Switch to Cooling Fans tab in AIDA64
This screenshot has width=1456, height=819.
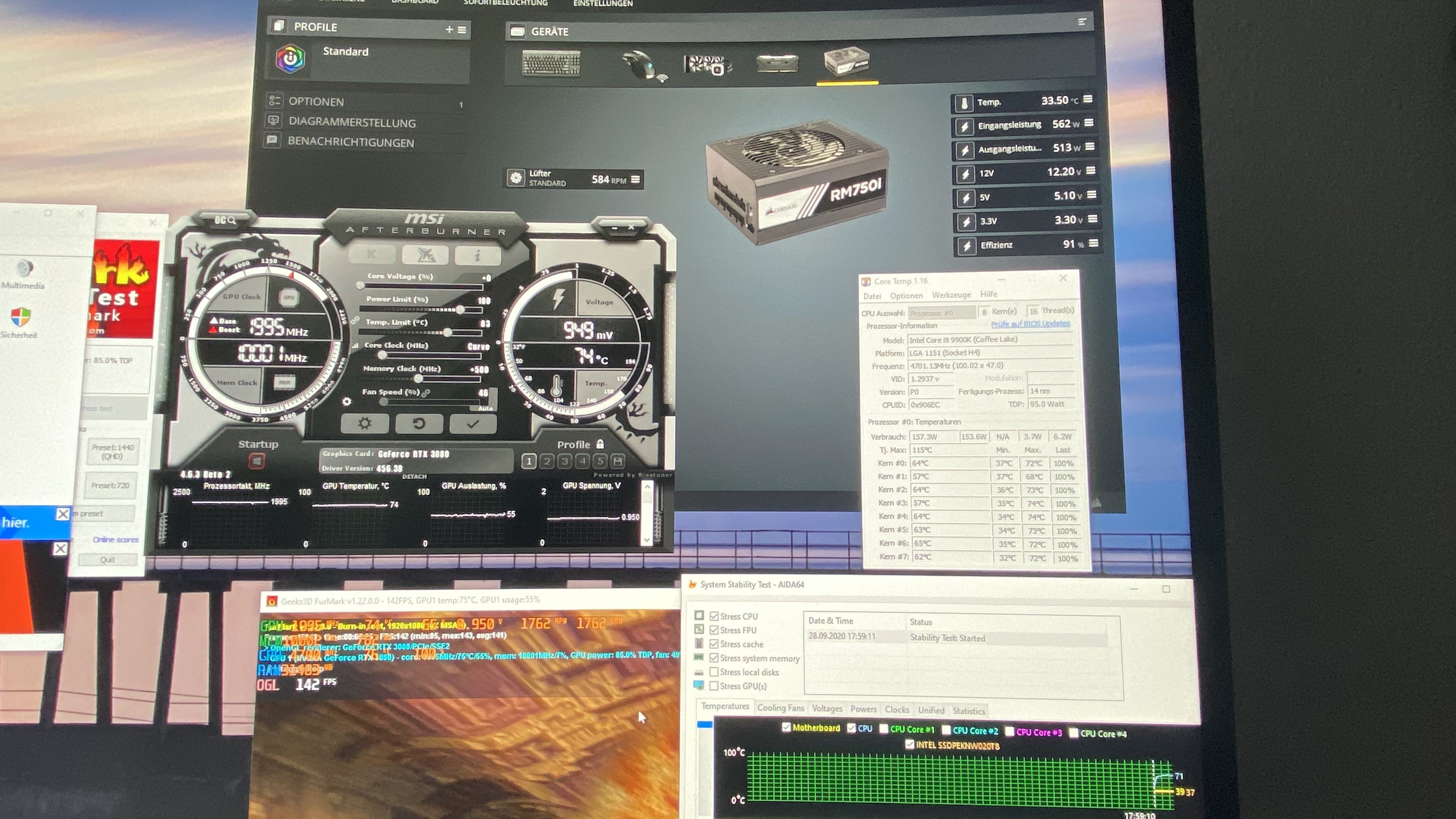781,708
